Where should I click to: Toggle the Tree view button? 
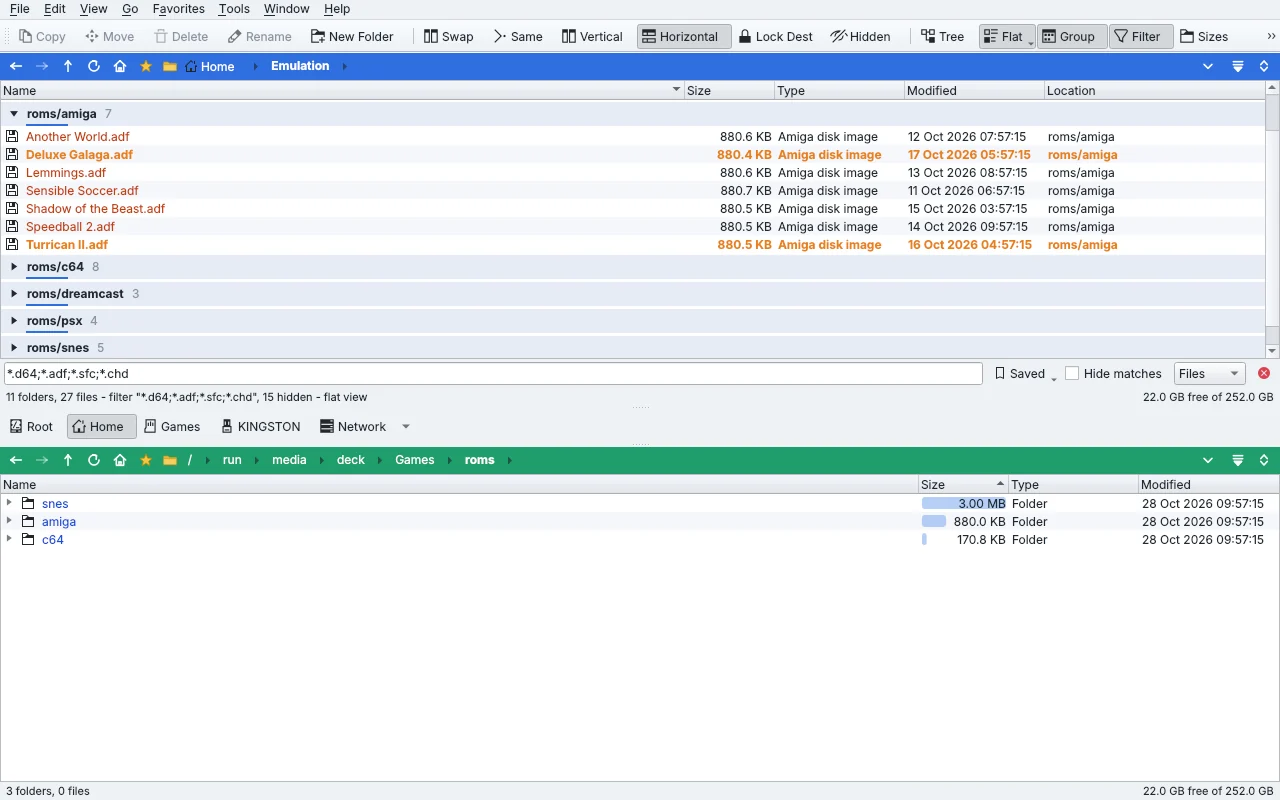point(942,37)
